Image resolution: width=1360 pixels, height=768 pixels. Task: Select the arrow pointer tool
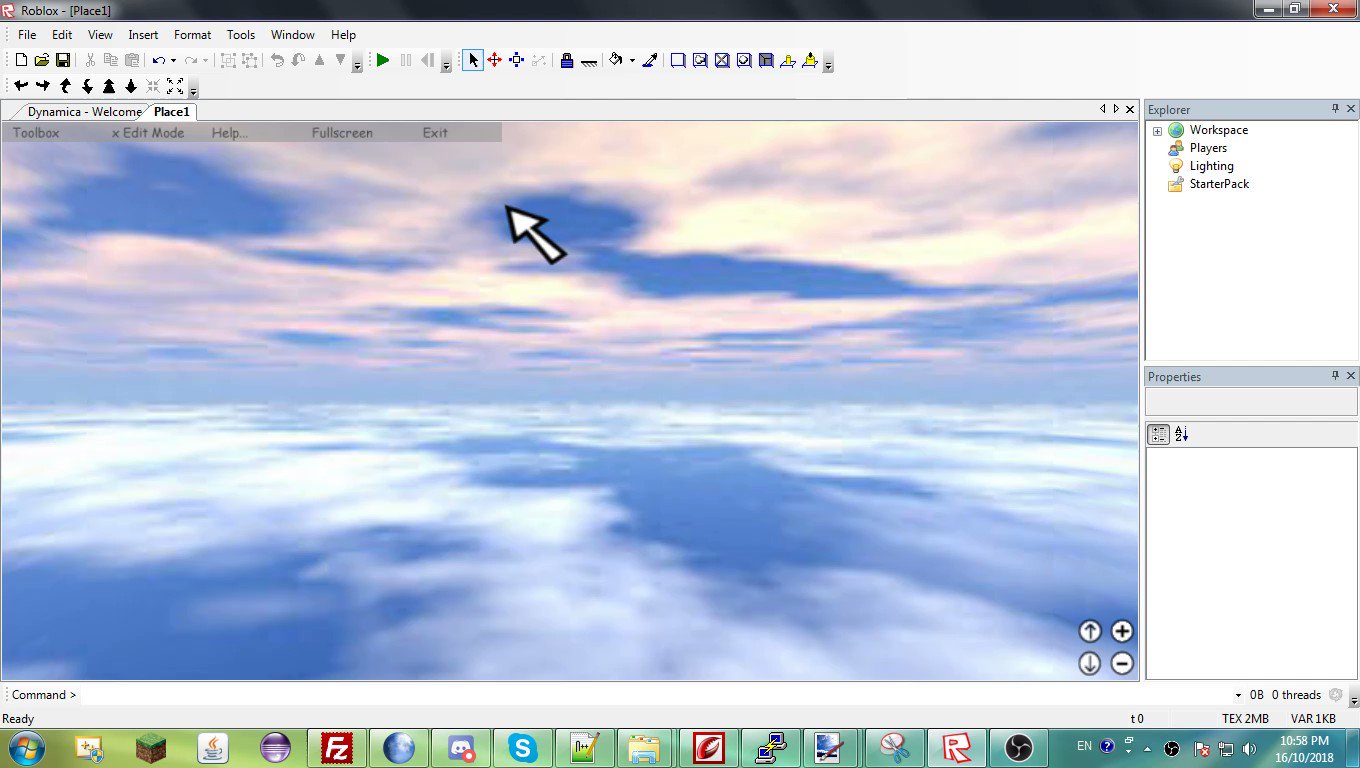[x=473, y=60]
